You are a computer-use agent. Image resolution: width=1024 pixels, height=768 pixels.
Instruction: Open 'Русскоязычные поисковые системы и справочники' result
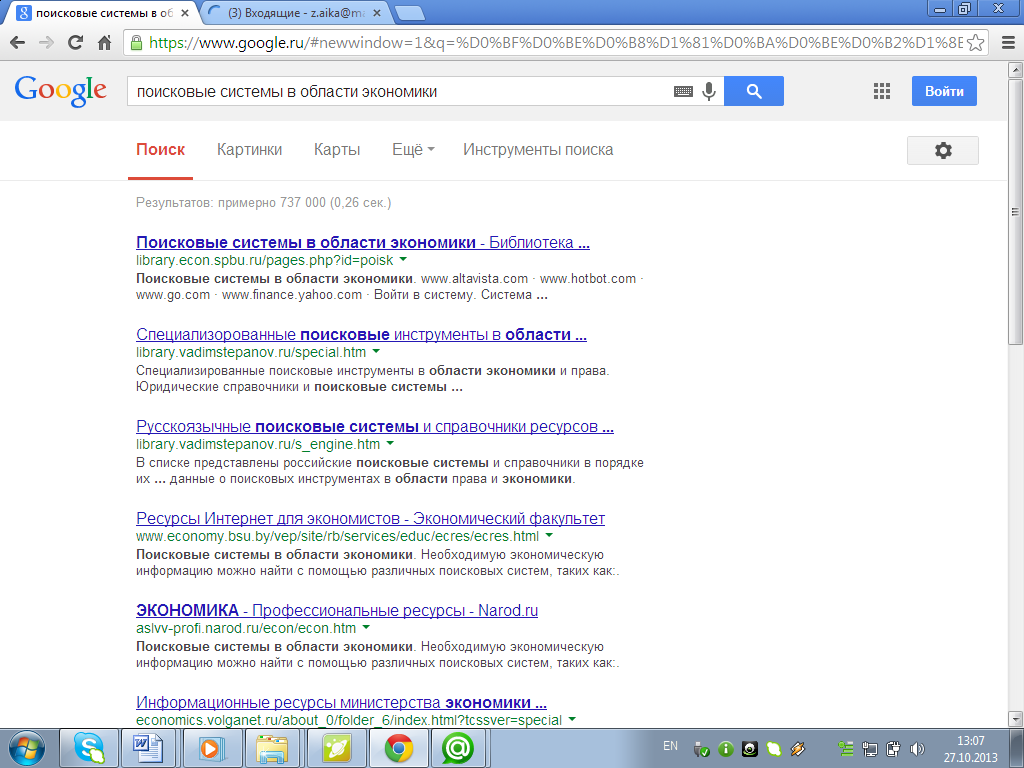375,426
